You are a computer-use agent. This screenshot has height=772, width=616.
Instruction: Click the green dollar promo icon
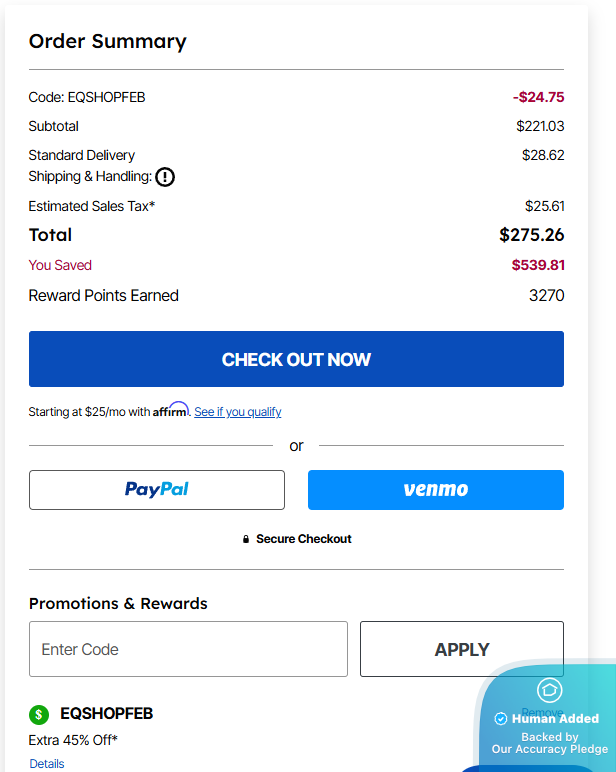point(39,714)
